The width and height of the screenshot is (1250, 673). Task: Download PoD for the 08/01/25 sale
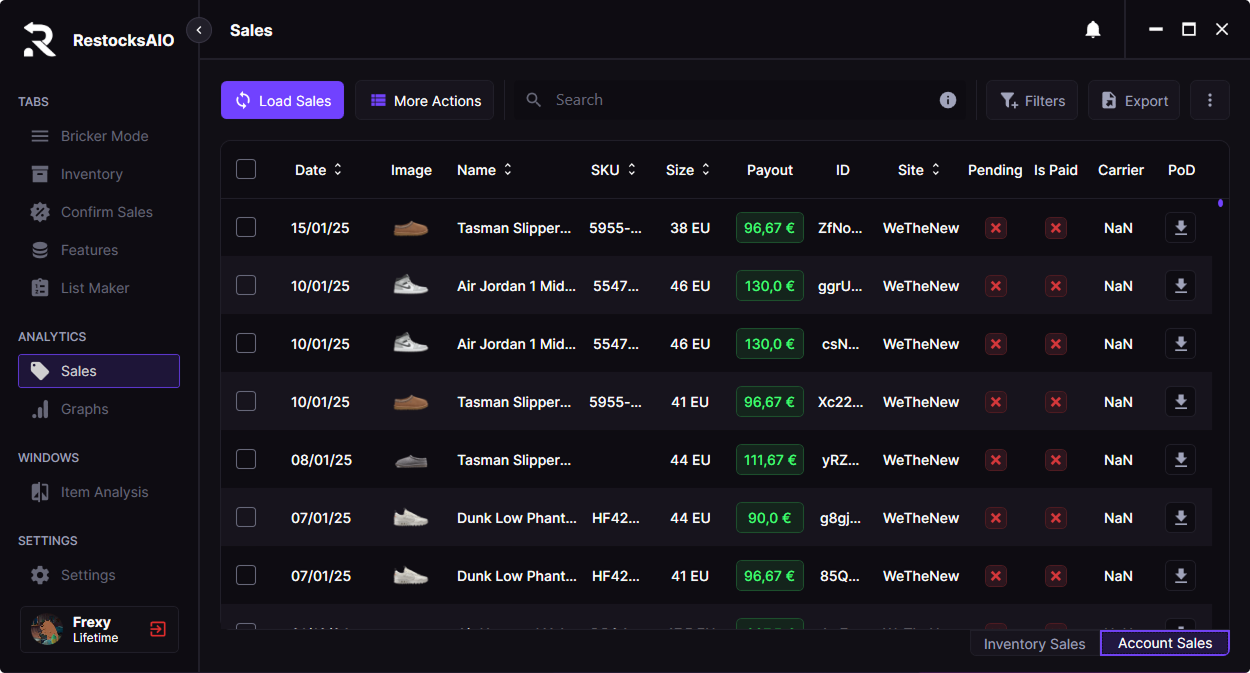click(1180, 460)
